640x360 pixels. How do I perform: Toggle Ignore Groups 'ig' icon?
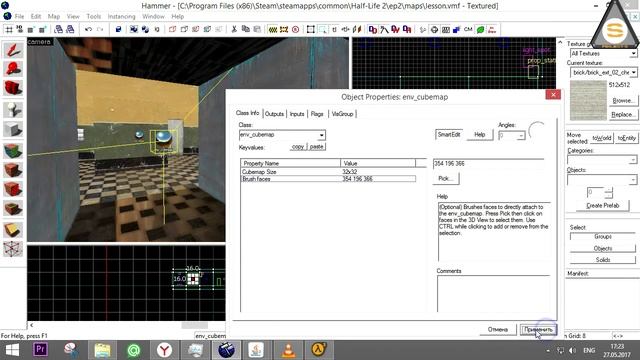157,29
